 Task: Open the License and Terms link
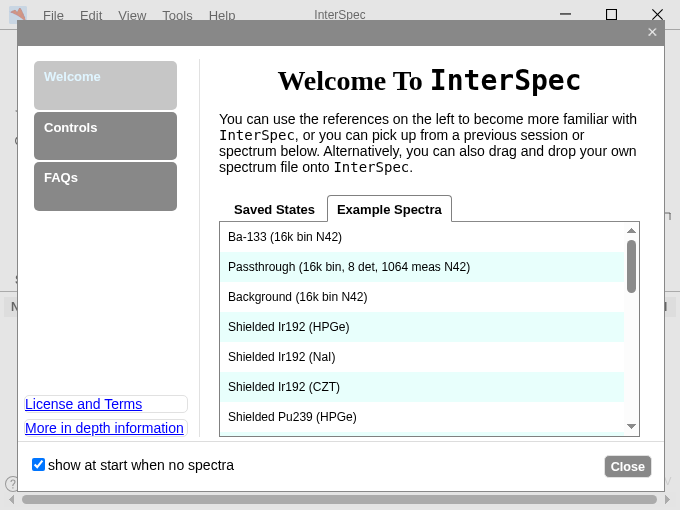[83, 404]
